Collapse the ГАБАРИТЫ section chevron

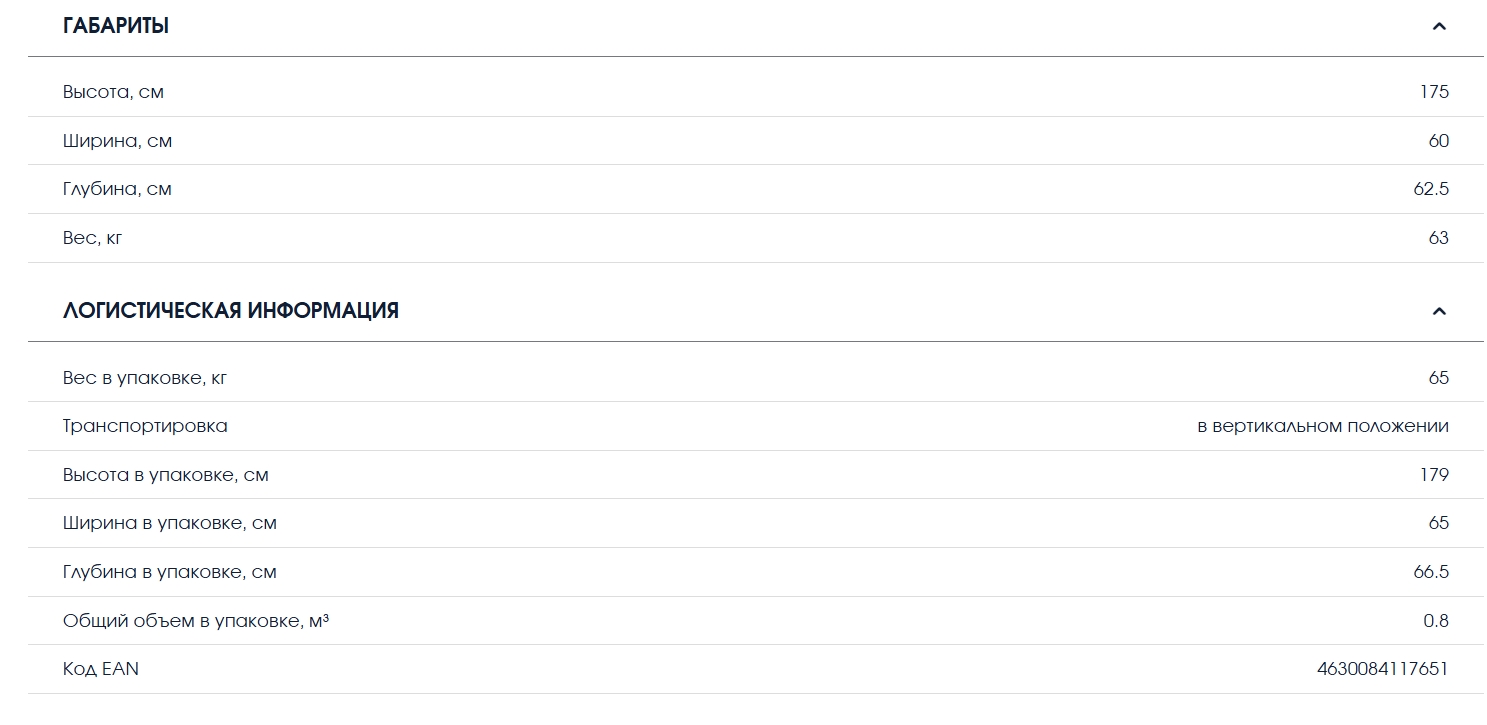1439,26
